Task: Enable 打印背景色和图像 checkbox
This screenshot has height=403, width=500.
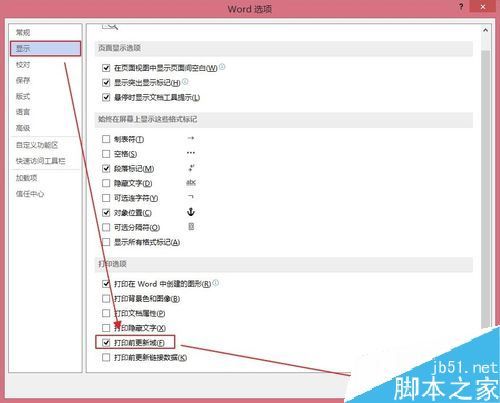Action: [x=106, y=299]
